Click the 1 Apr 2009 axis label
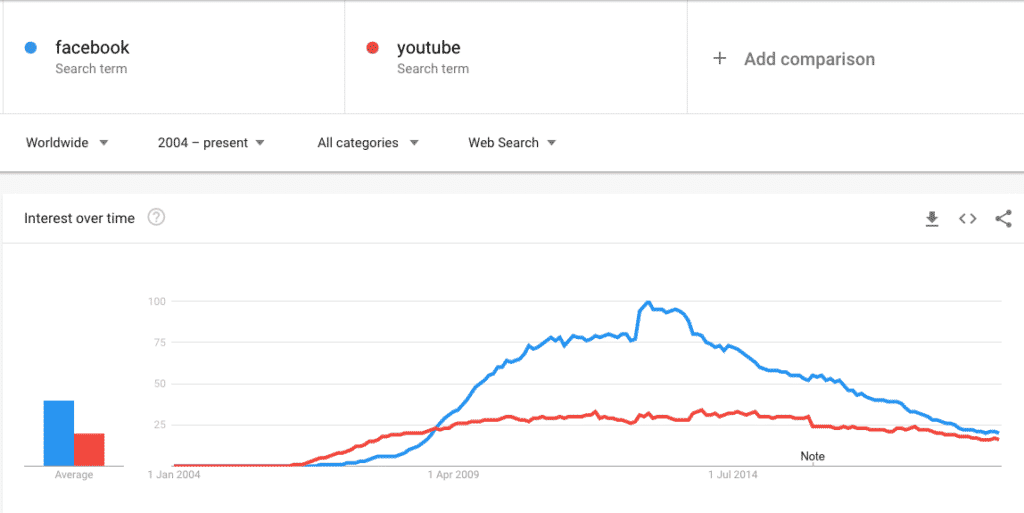The width and height of the screenshot is (1024, 513). pyautogui.click(x=453, y=475)
